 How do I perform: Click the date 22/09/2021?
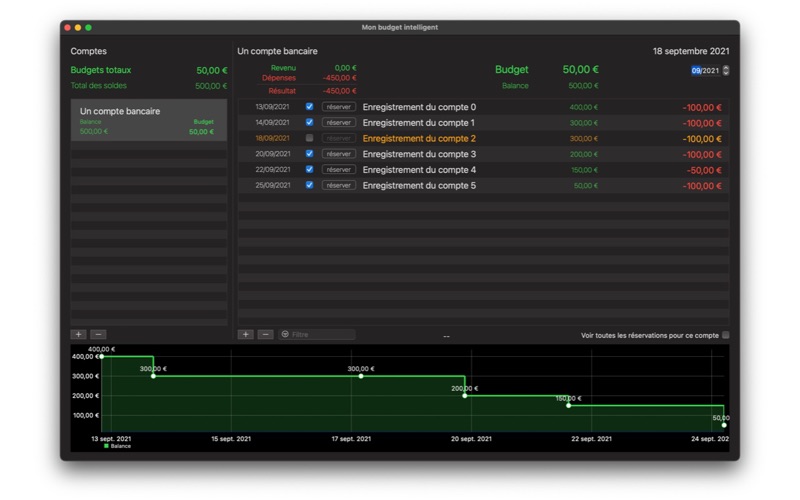click(x=272, y=169)
